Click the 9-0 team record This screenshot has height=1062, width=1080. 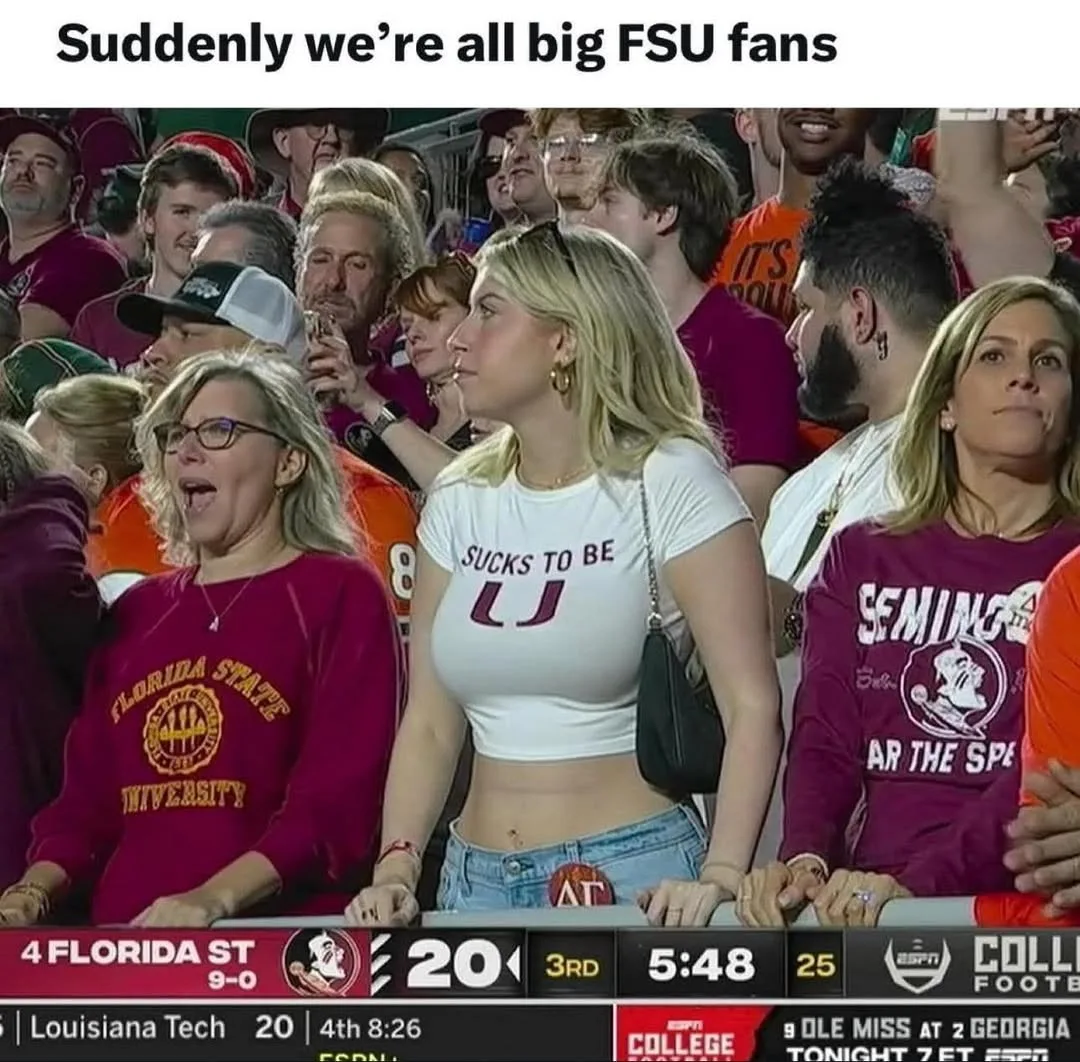(x=232, y=979)
